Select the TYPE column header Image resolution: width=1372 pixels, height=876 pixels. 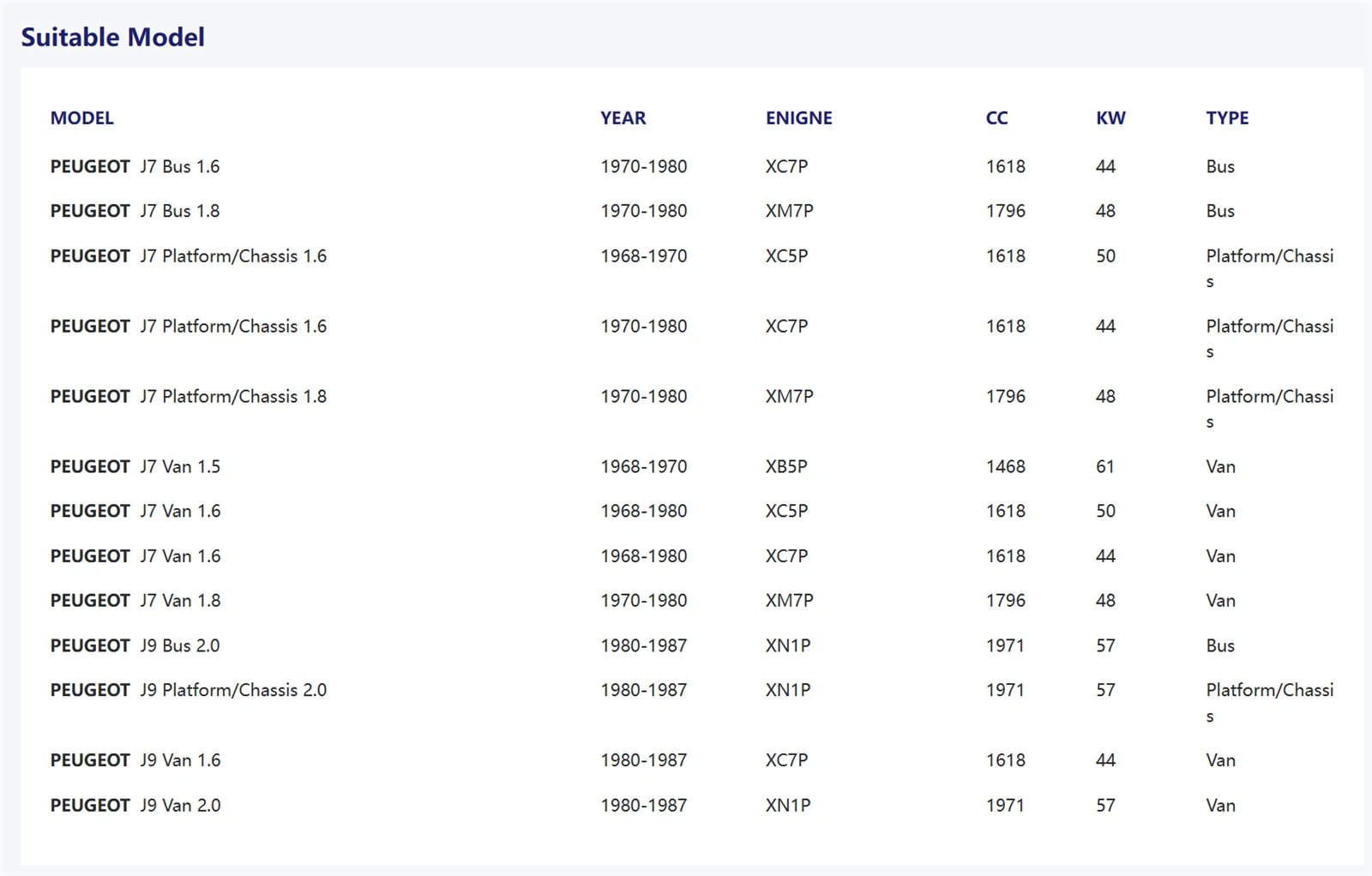[1227, 118]
